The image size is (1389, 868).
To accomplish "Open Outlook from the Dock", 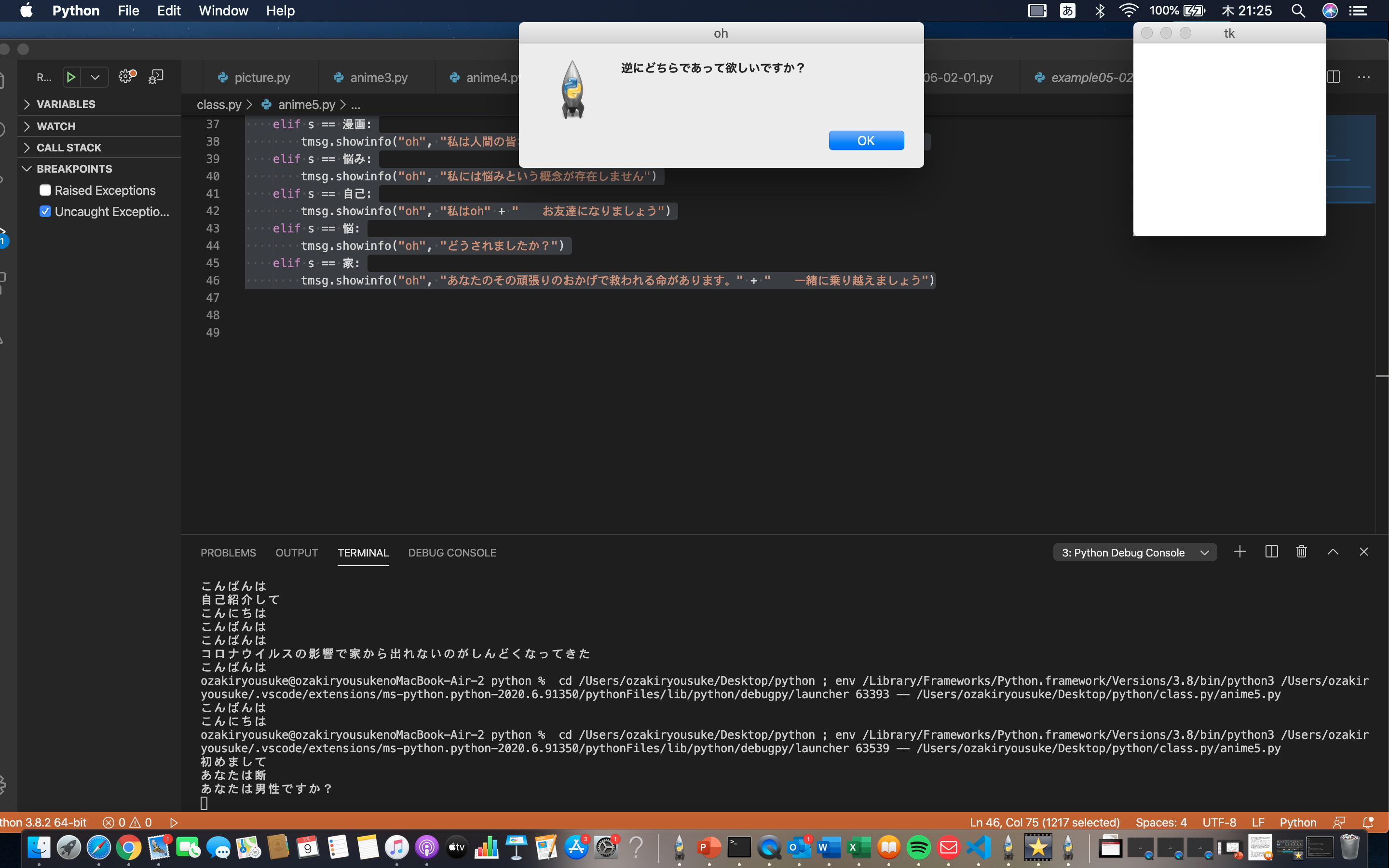I will click(x=799, y=847).
